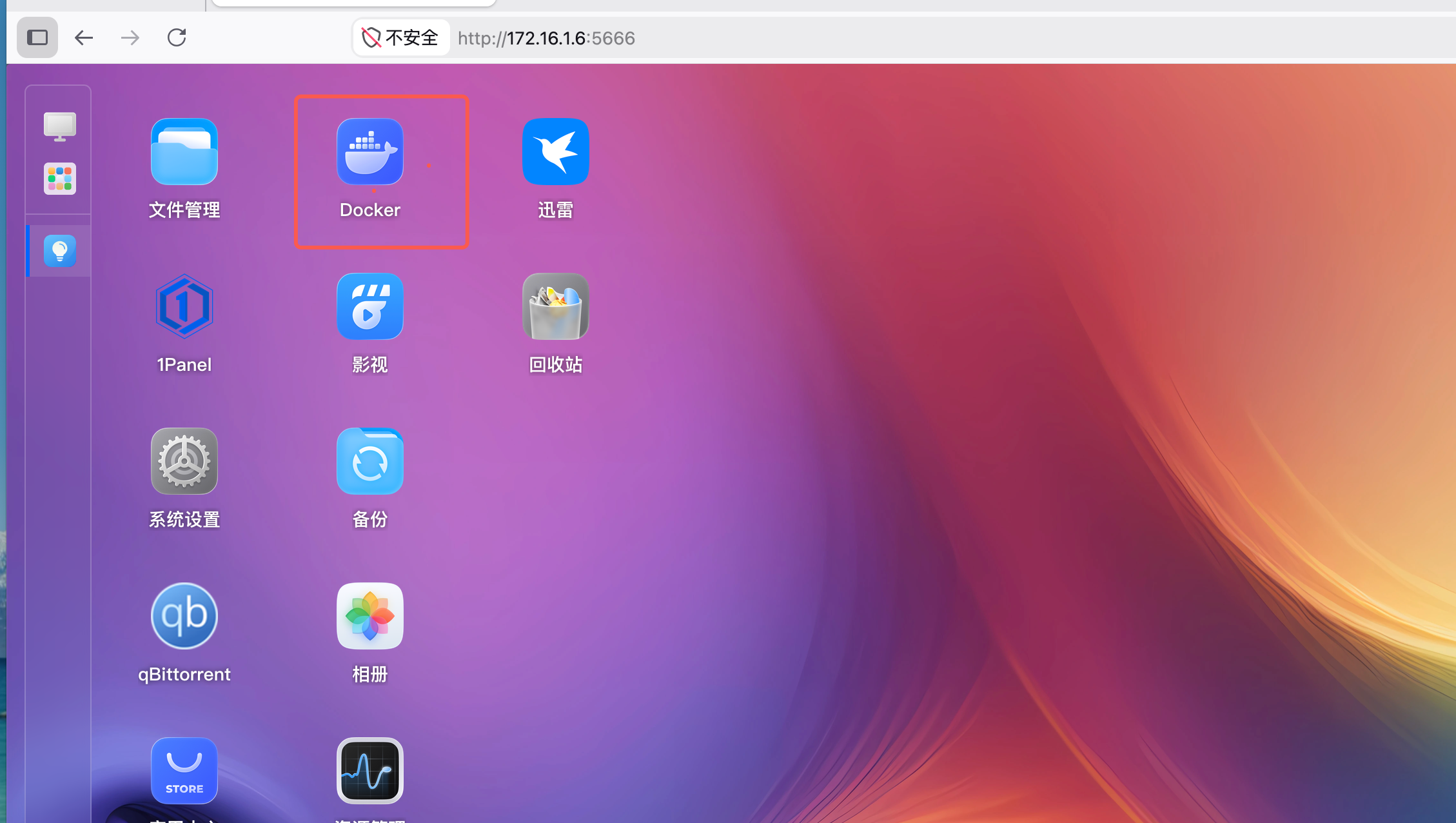This screenshot has width=1456, height=823.
Task: Click the 影视 label text
Action: [370, 365]
